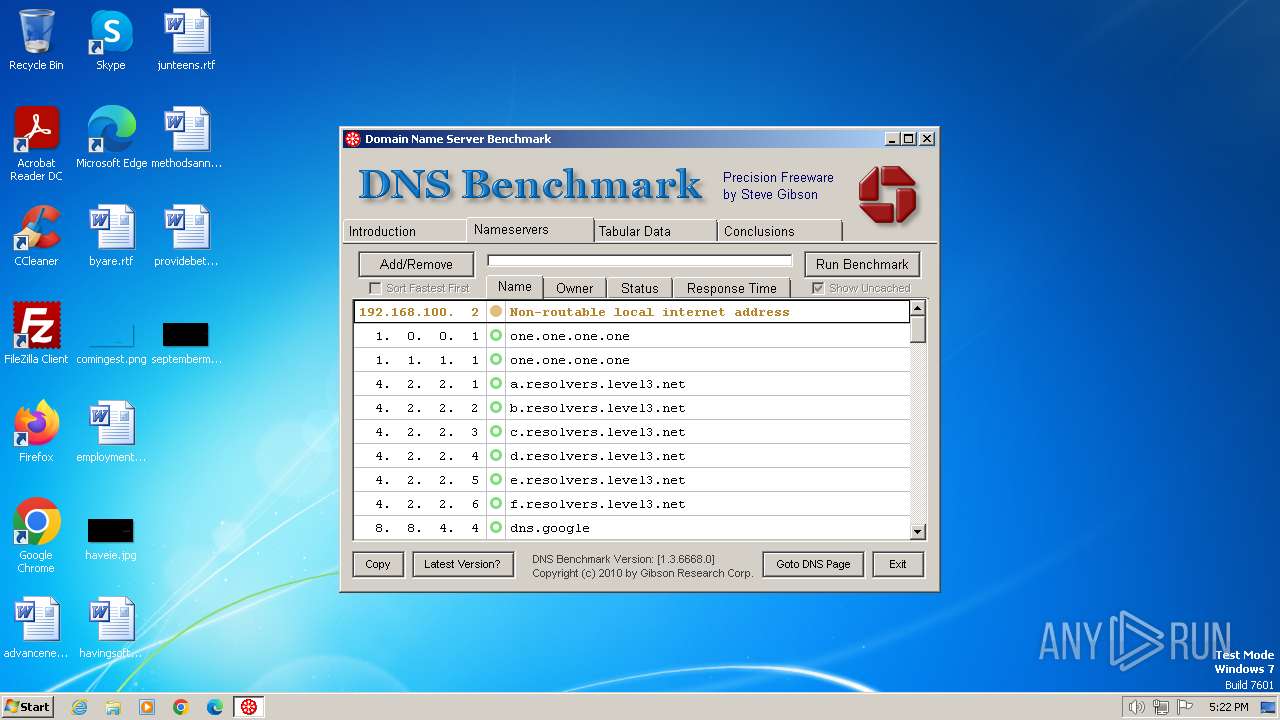Click the benchmark progress bar
The image size is (1280, 720).
click(640, 261)
